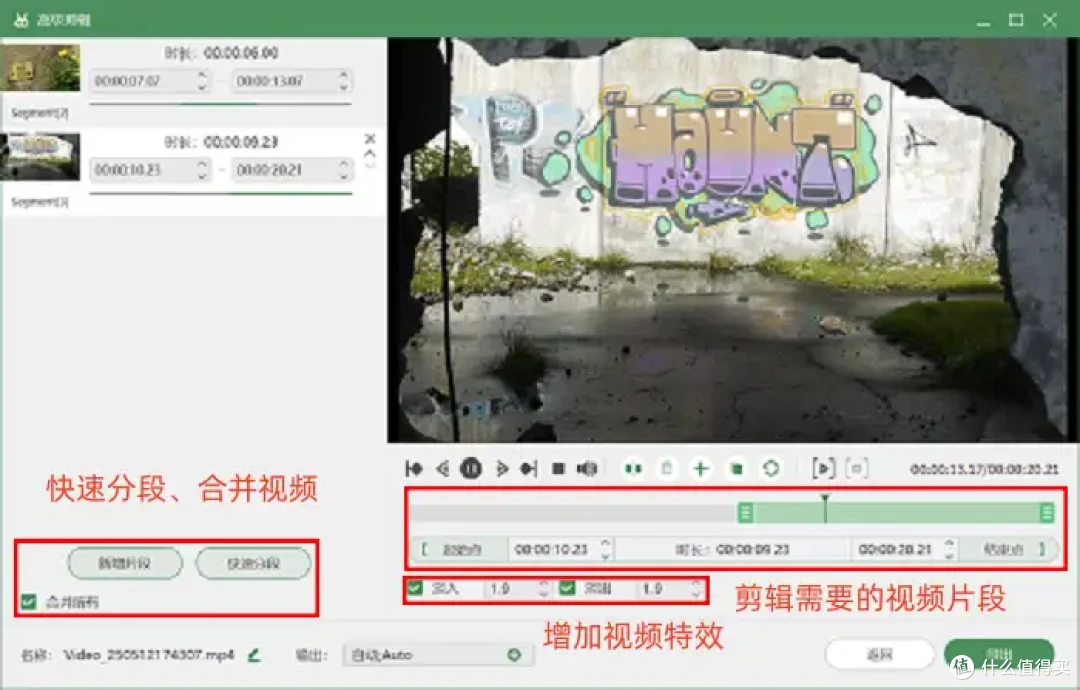Screen dimensions: 1080x690
Task: Click the green split-segment icon
Action: click(633, 469)
